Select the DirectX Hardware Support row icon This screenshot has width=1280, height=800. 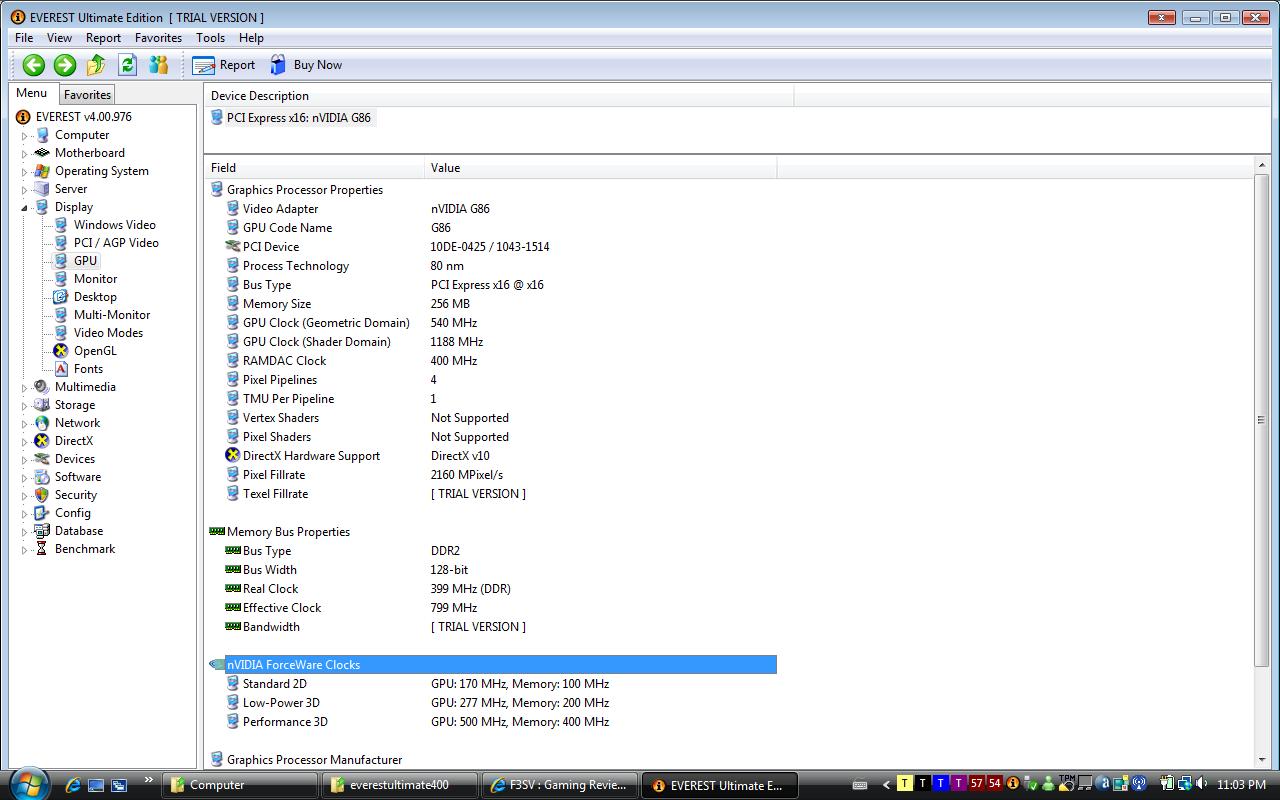pos(233,456)
